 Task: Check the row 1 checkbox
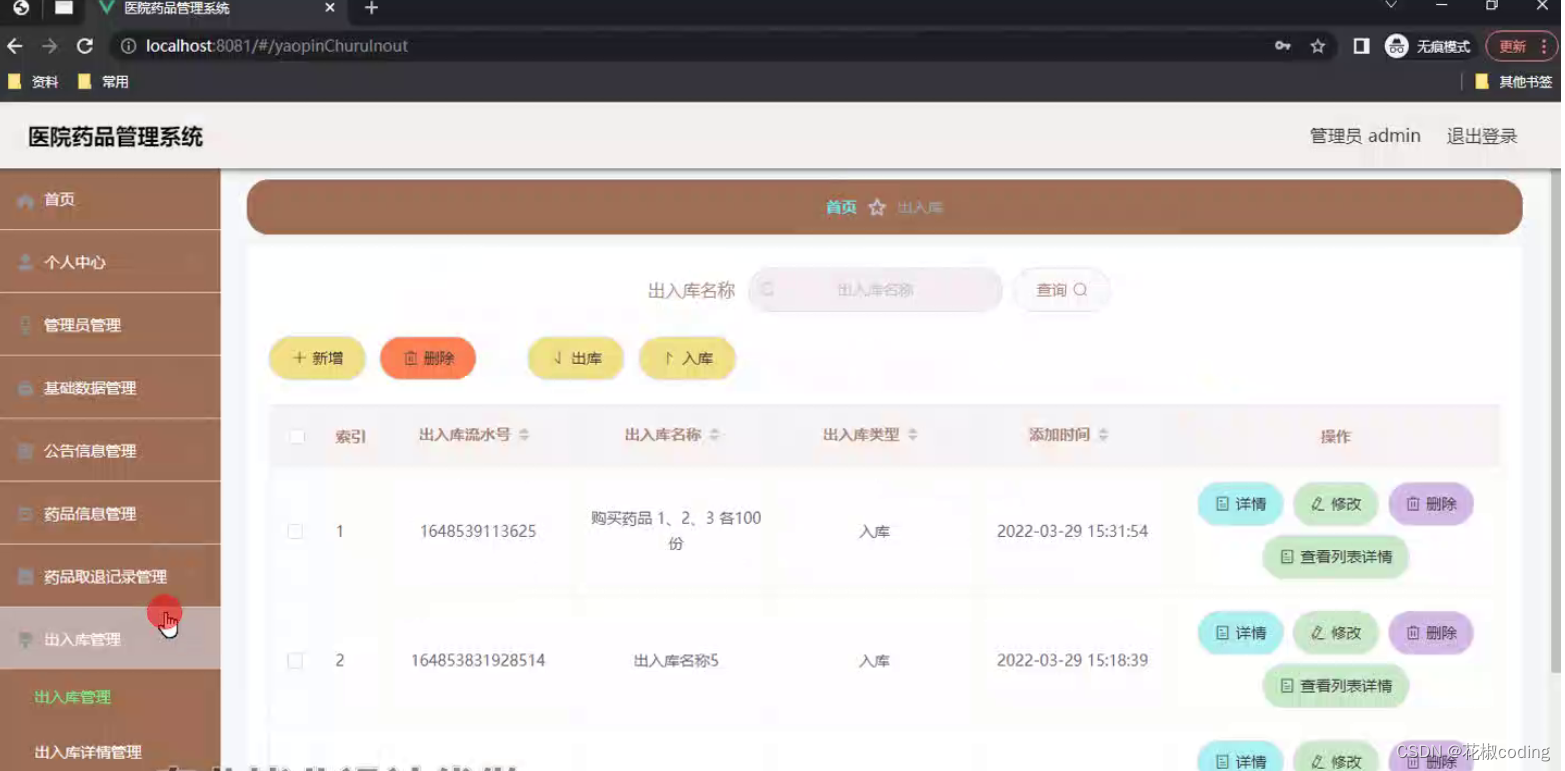[295, 531]
